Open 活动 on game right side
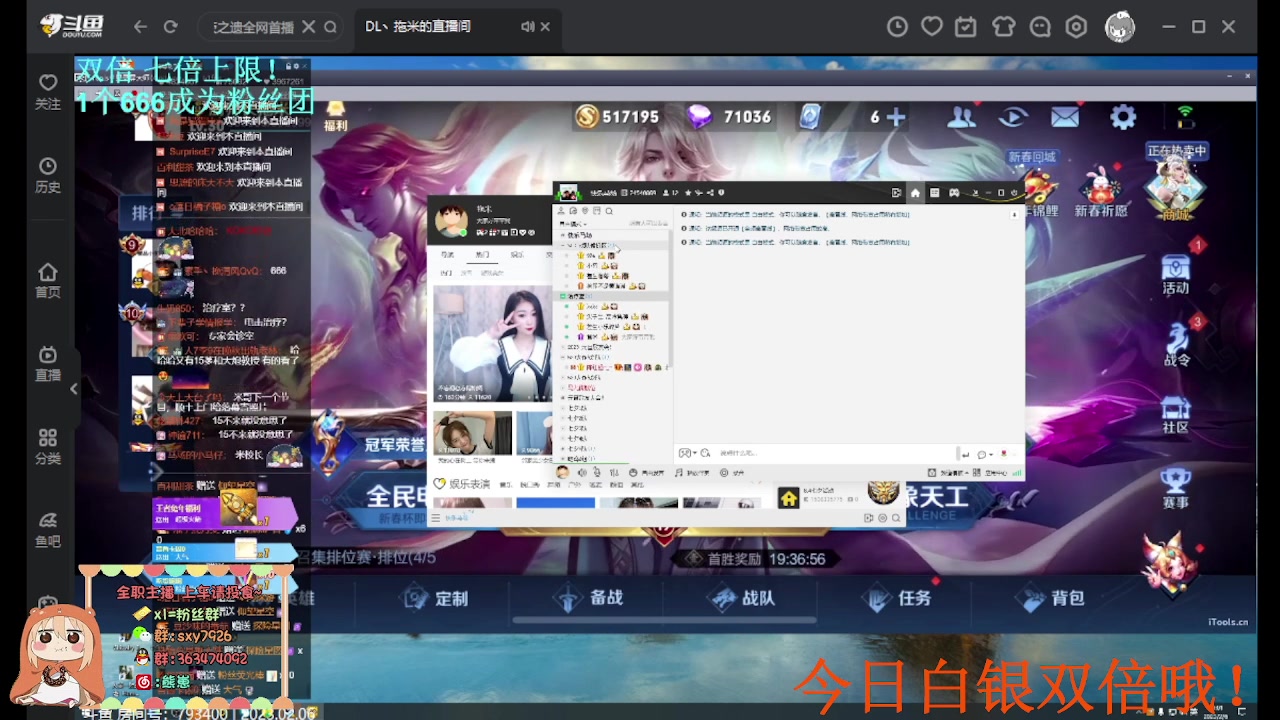The width and height of the screenshot is (1280, 720). (x=1176, y=274)
